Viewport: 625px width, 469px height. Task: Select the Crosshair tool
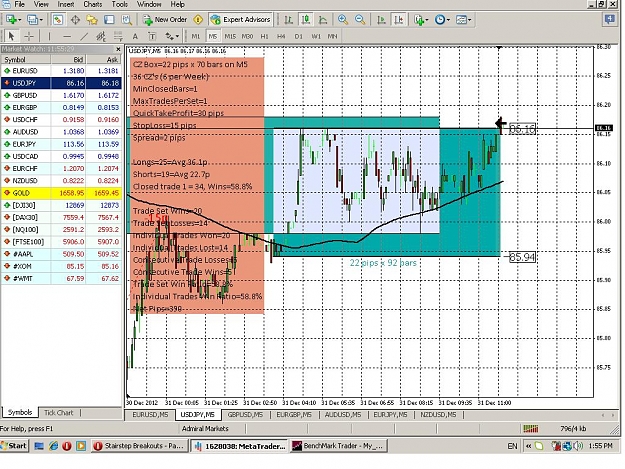click(29, 36)
